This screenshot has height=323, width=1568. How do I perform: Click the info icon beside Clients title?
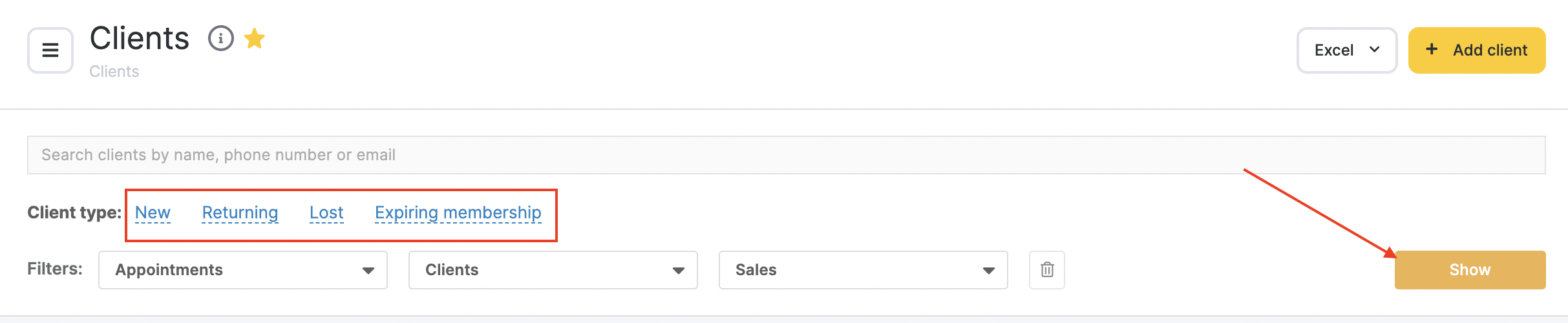click(x=220, y=39)
